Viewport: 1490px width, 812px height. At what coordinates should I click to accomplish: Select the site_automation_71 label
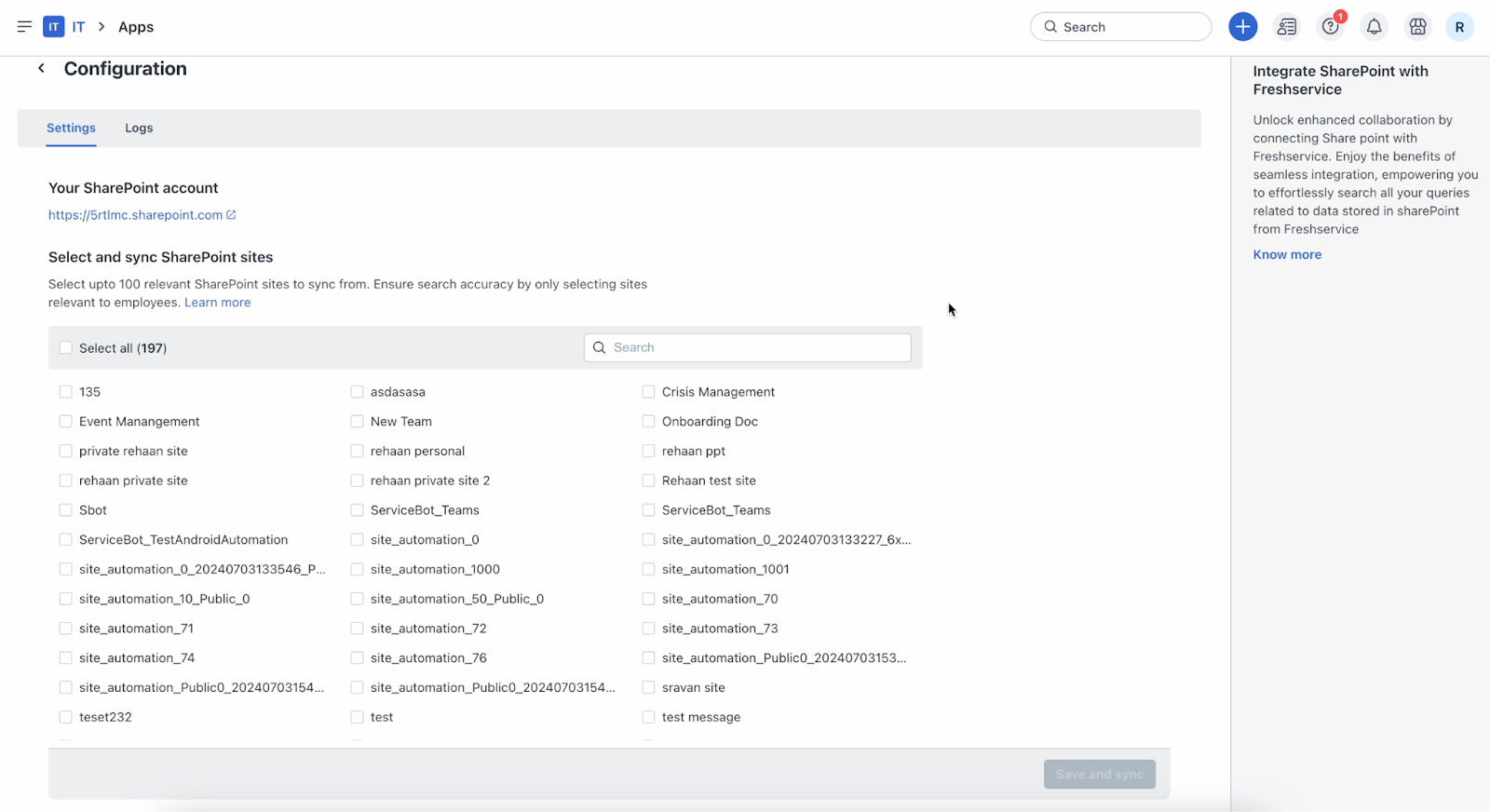pyautogui.click(x=136, y=629)
